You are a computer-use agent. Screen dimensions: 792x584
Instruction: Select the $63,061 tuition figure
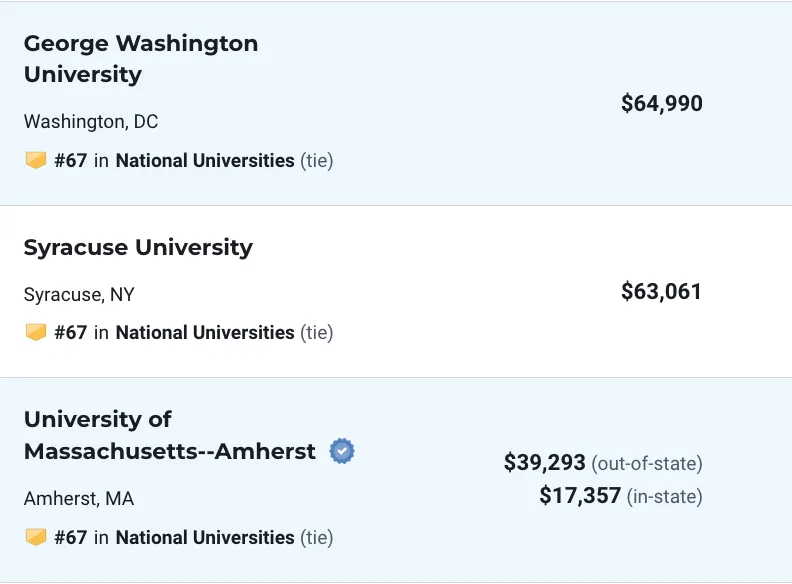coord(661,291)
